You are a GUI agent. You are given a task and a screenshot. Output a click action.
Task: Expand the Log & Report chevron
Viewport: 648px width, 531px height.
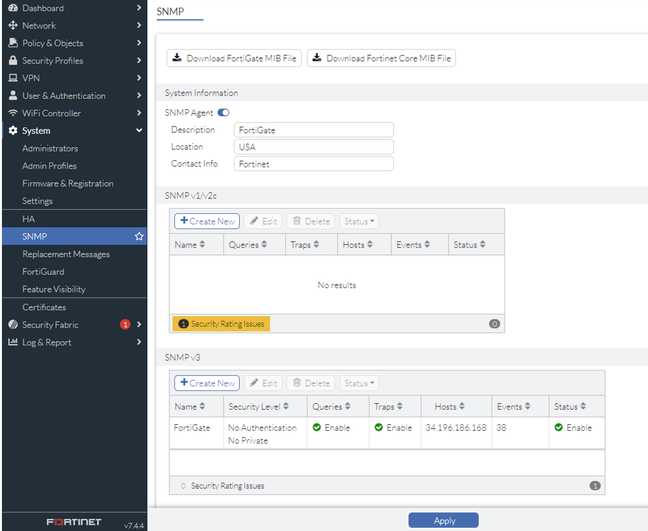click(139, 342)
